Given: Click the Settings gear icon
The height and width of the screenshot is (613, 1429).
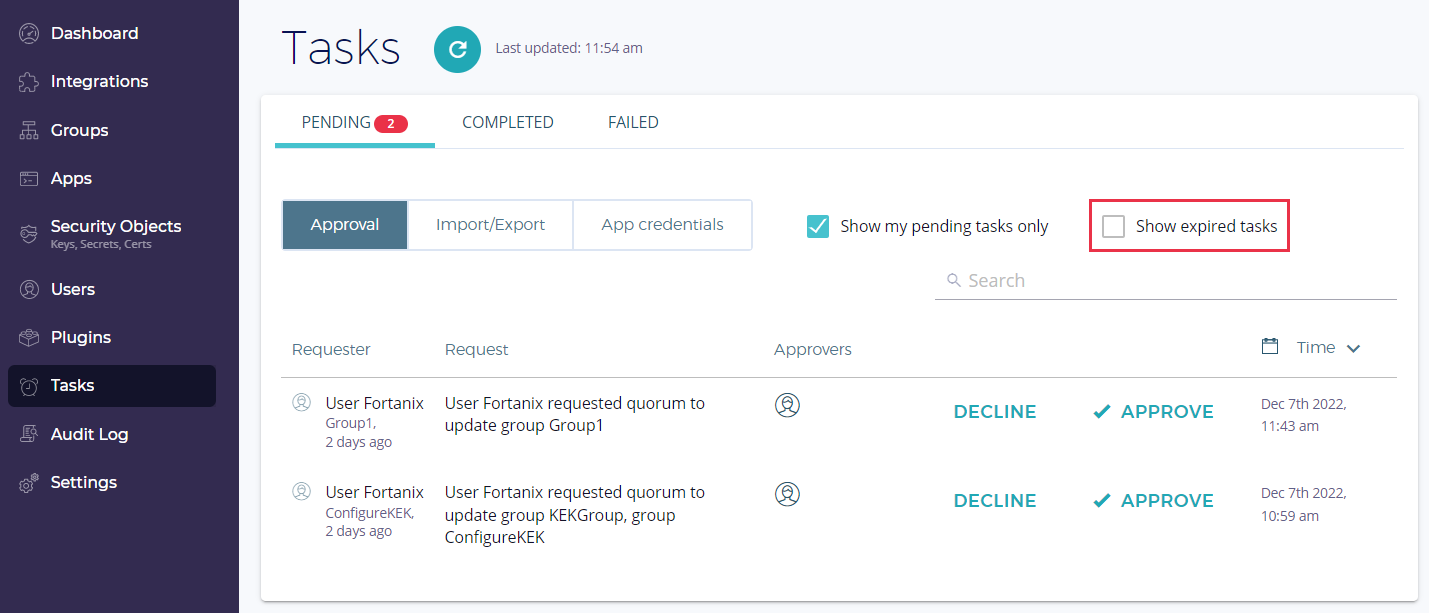Looking at the screenshot, I should pyautogui.click(x=30, y=483).
